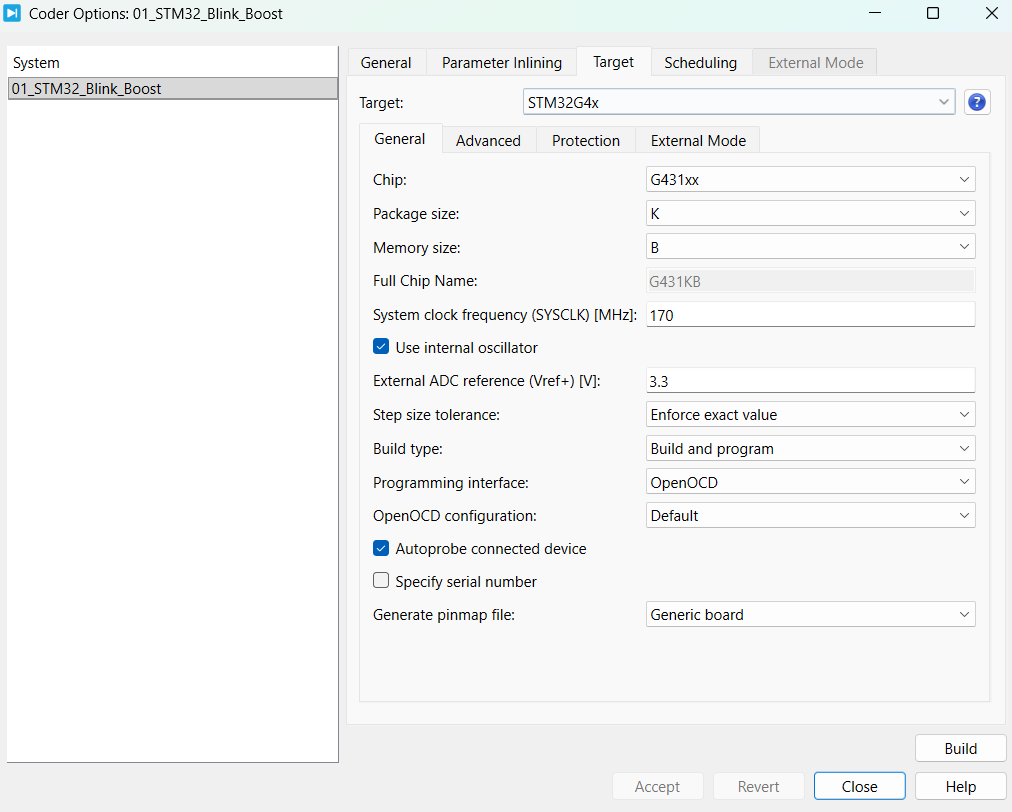
Task: Expand the Chip dropdown G431xx
Action: [810, 180]
